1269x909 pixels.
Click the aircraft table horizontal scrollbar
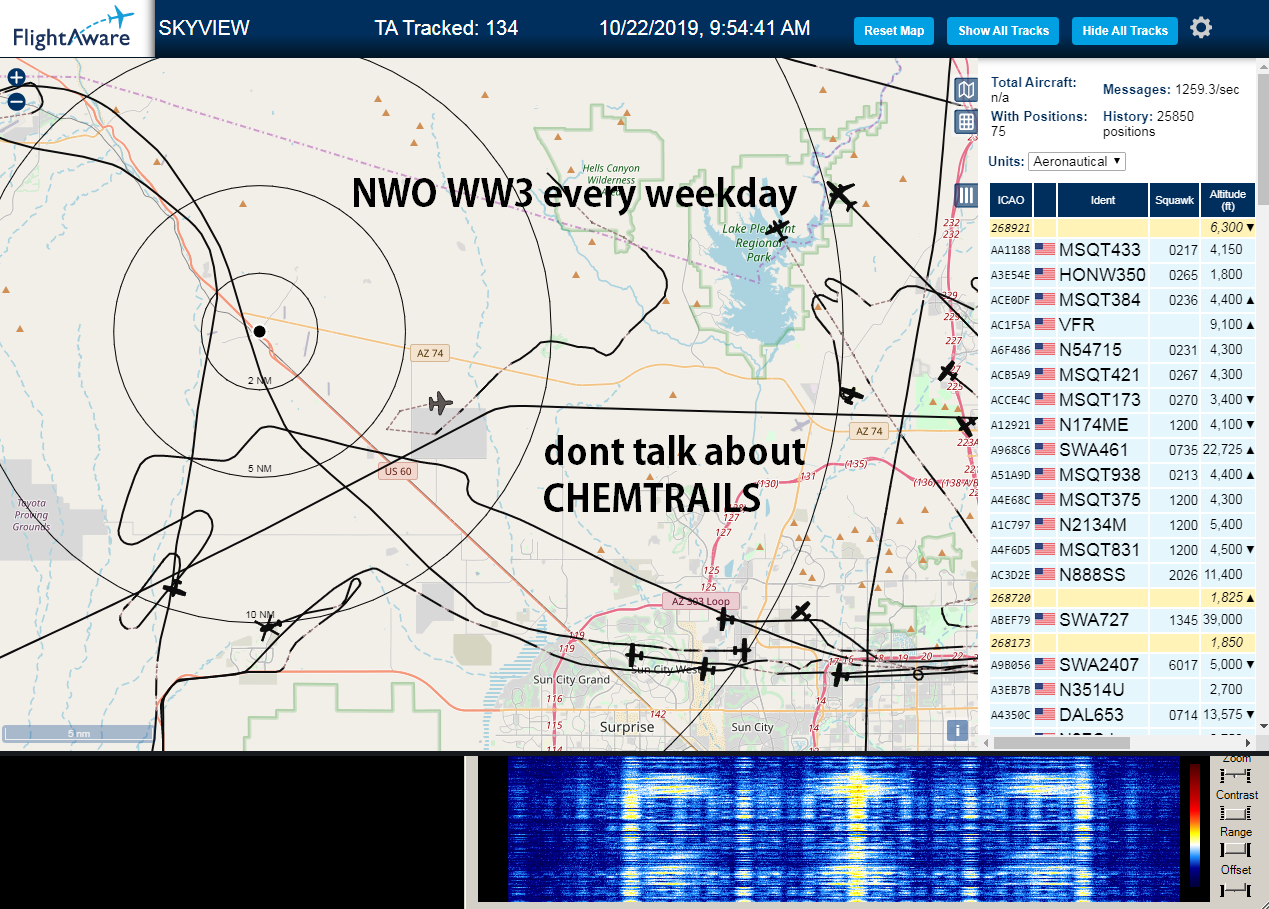click(x=1060, y=743)
